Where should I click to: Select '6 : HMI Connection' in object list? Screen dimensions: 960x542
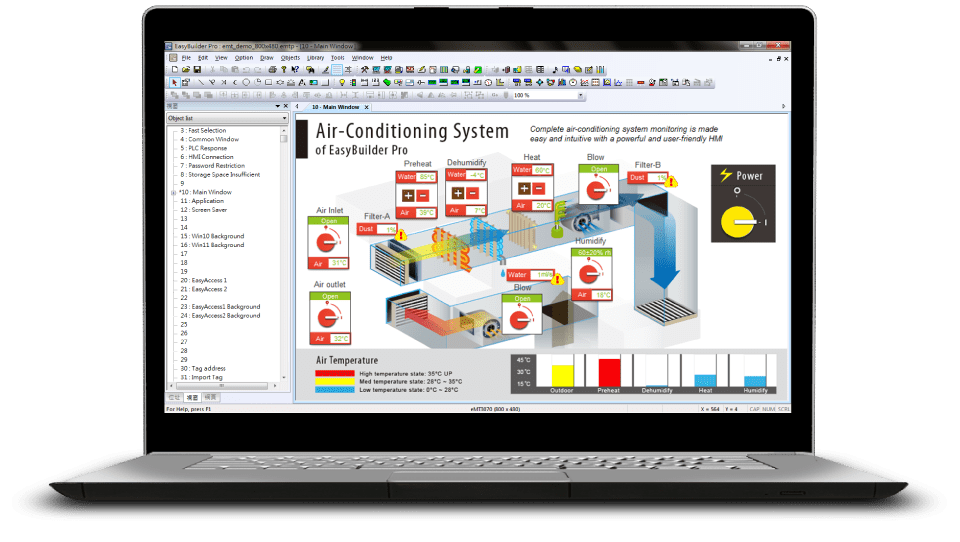(206, 157)
